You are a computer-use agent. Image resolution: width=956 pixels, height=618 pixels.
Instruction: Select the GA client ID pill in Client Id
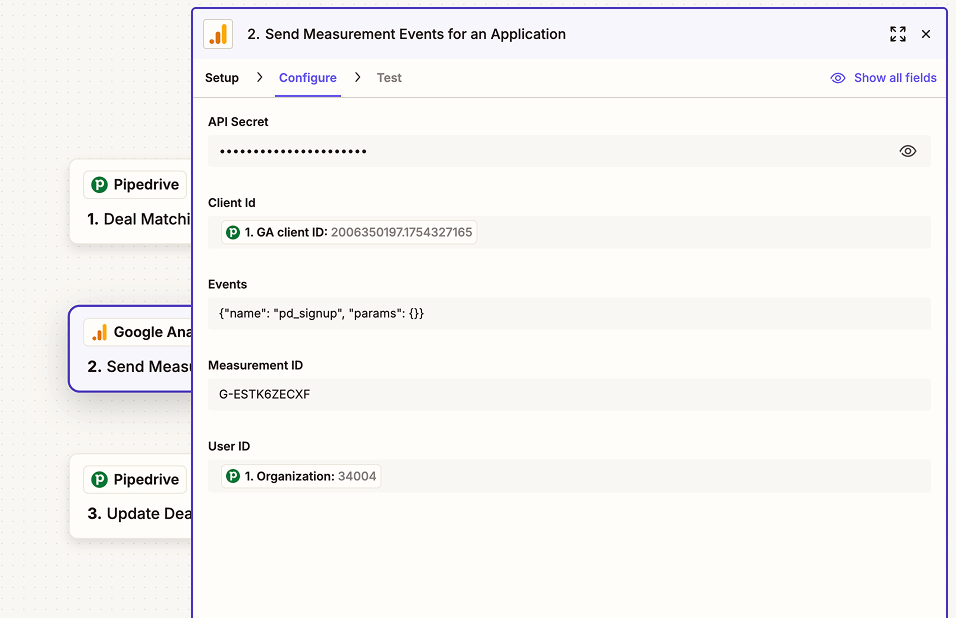[x=350, y=233]
